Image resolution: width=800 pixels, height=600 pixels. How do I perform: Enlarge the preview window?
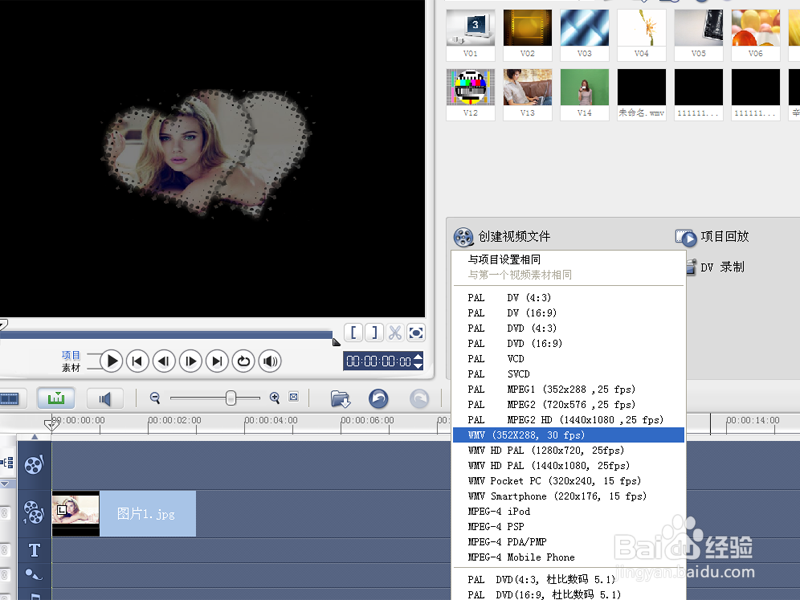416,333
